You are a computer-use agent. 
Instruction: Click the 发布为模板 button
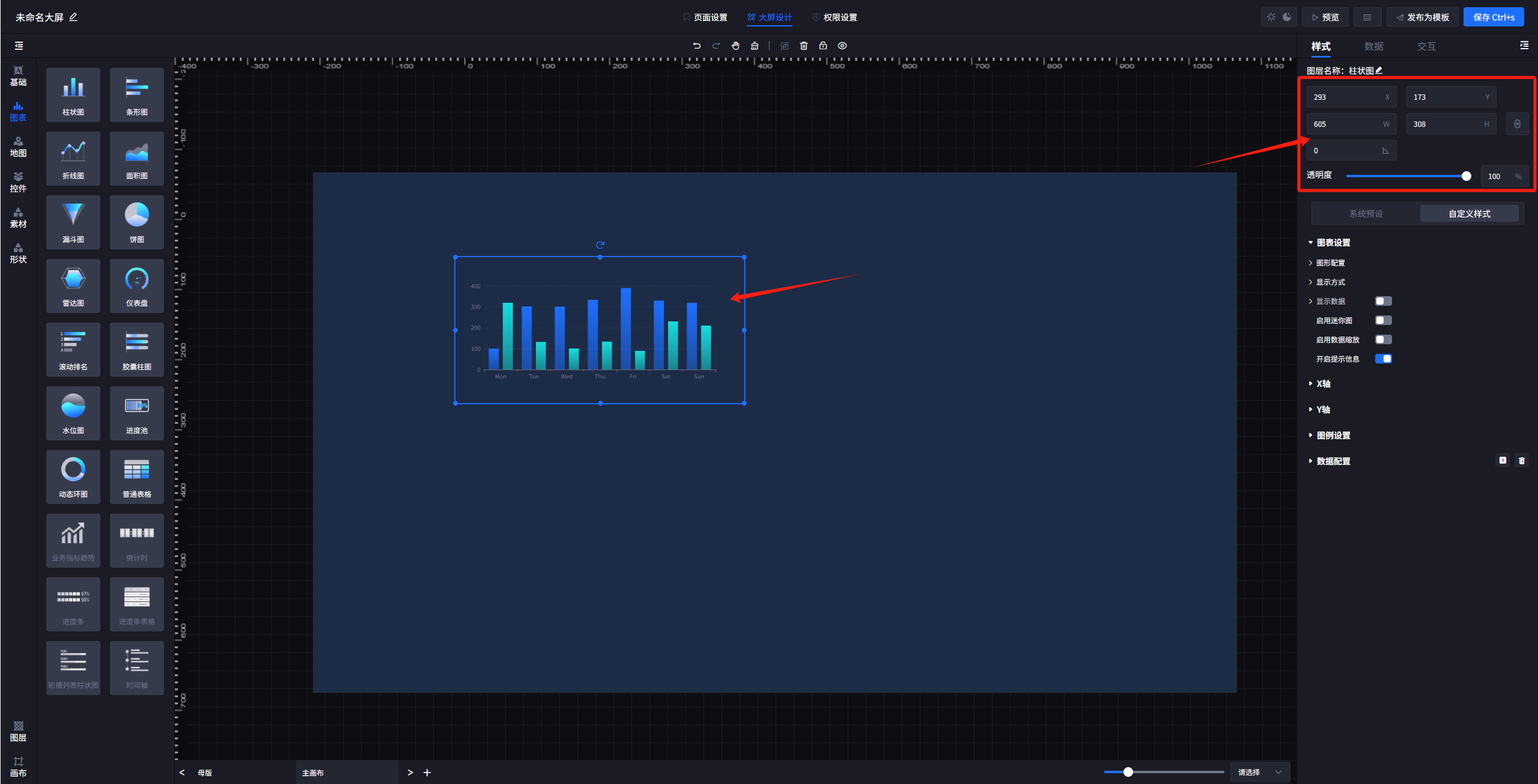tap(1422, 17)
